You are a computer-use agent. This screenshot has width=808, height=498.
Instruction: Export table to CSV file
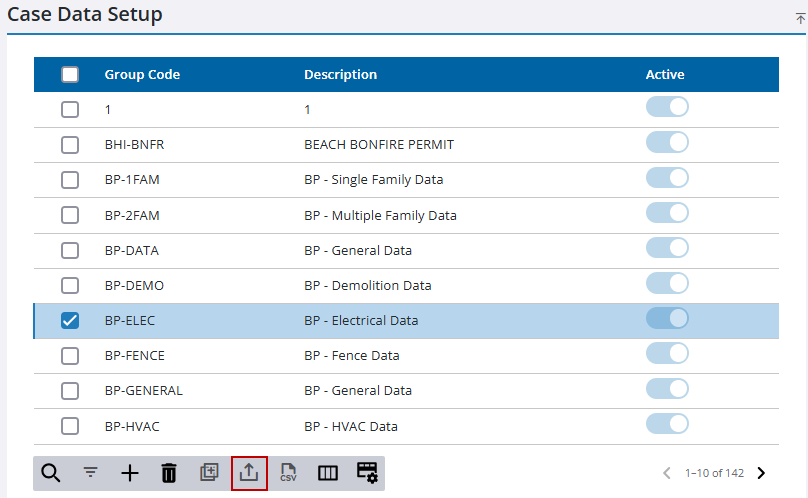pyautogui.click(x=289, y=473)
